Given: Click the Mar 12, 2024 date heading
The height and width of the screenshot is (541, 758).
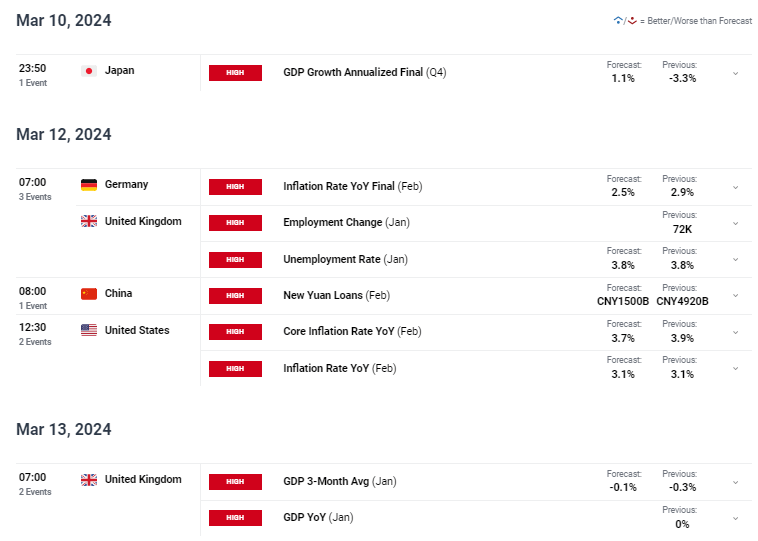Looking at the screenshot, I should pyautogui.click(x=63, y=134).
